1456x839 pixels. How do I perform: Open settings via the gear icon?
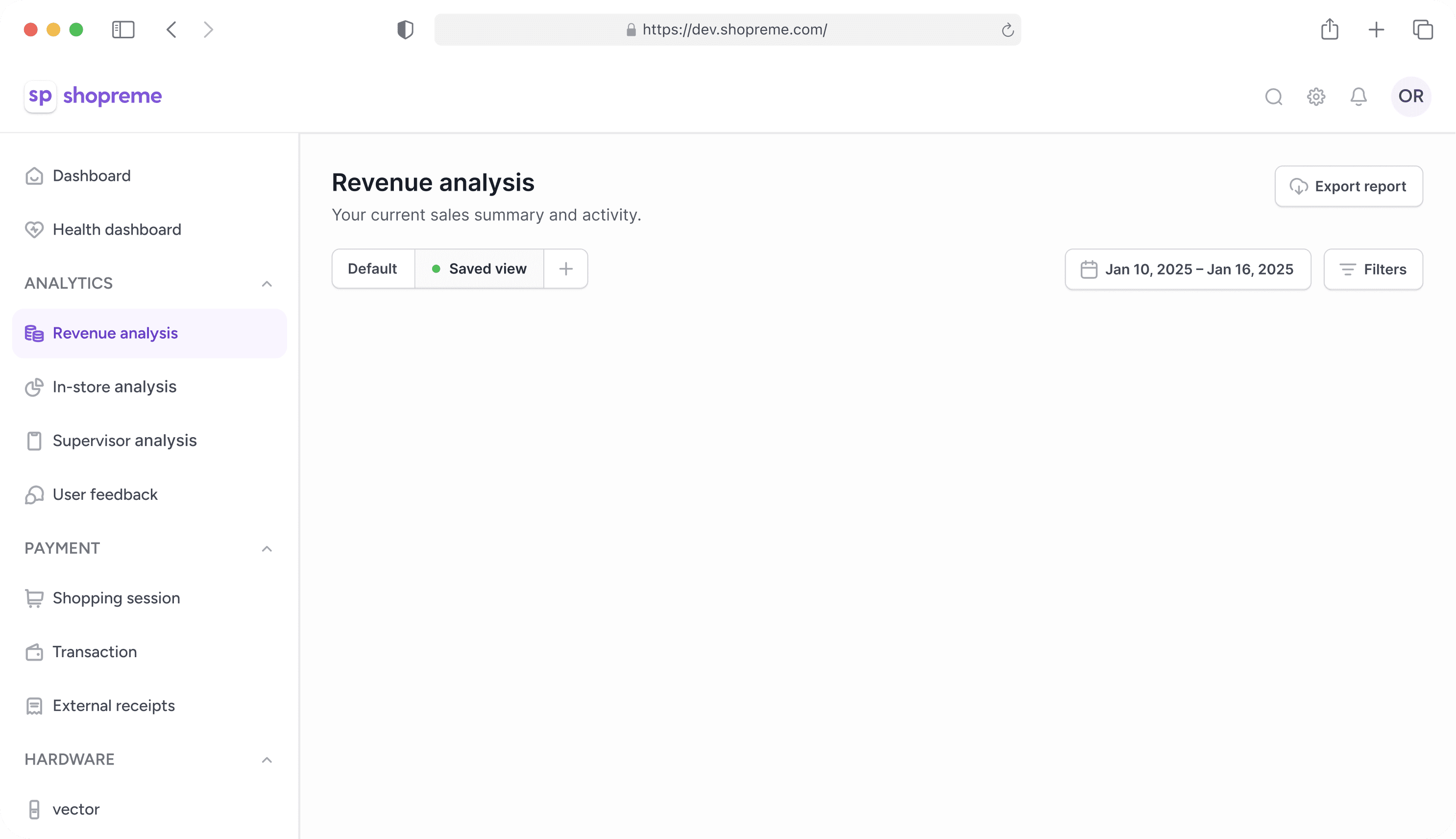[1316, 96]
